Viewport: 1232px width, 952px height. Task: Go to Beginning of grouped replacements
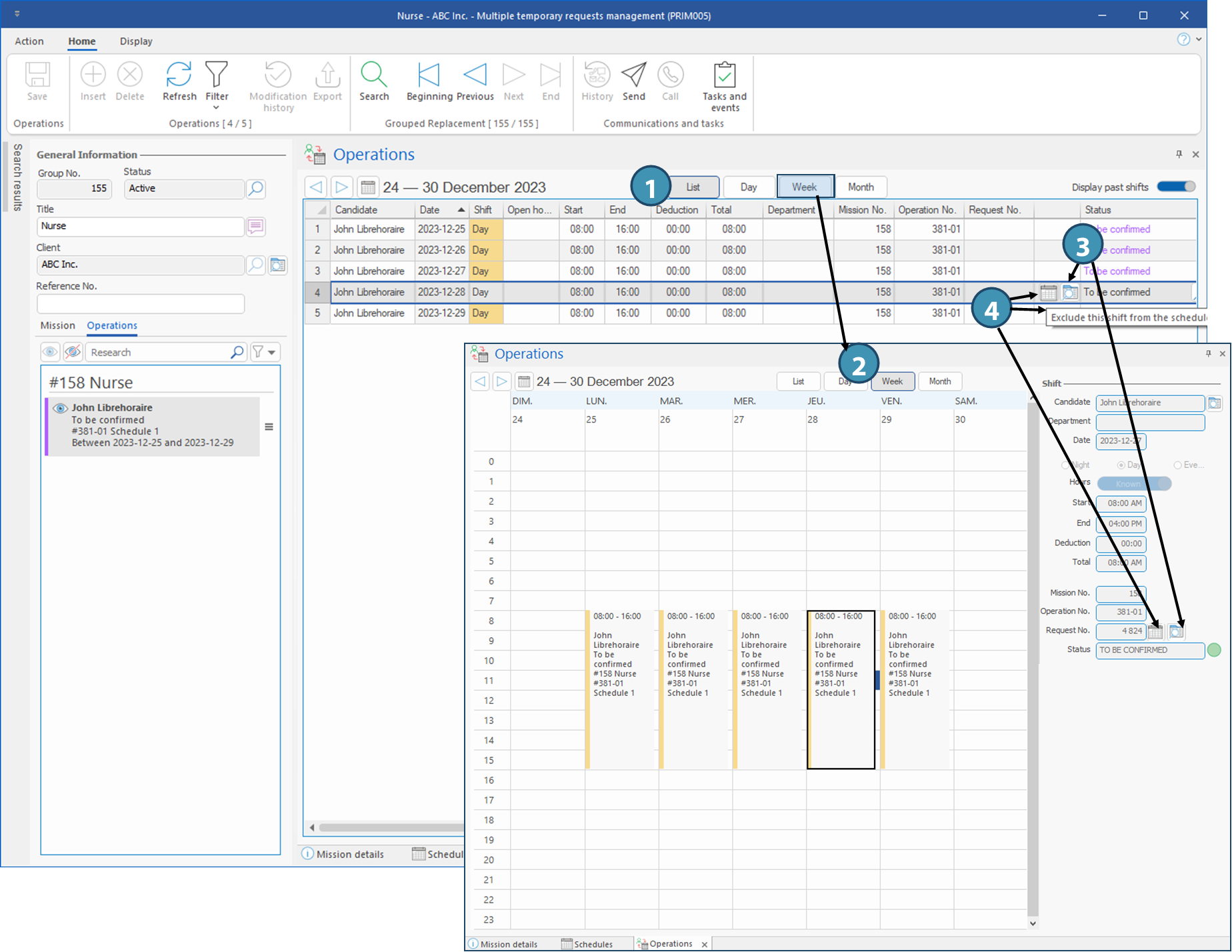pos(429,75)
